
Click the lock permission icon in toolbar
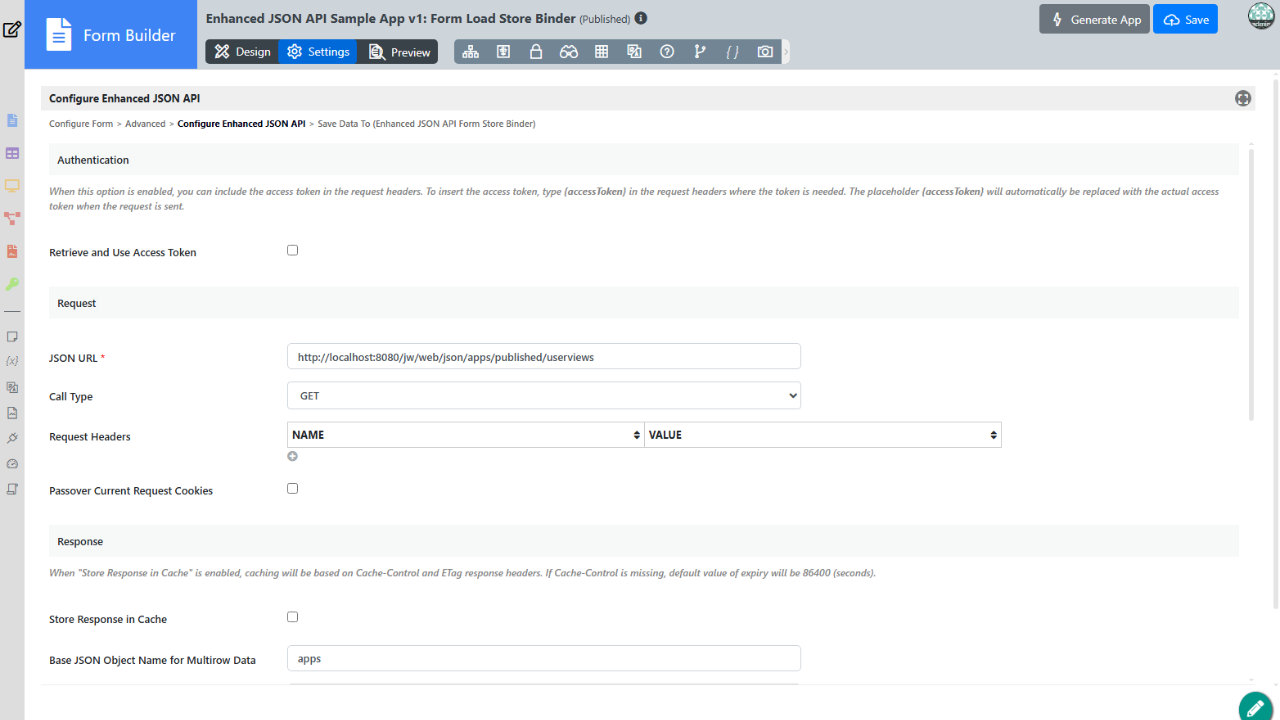pos(536,52)
